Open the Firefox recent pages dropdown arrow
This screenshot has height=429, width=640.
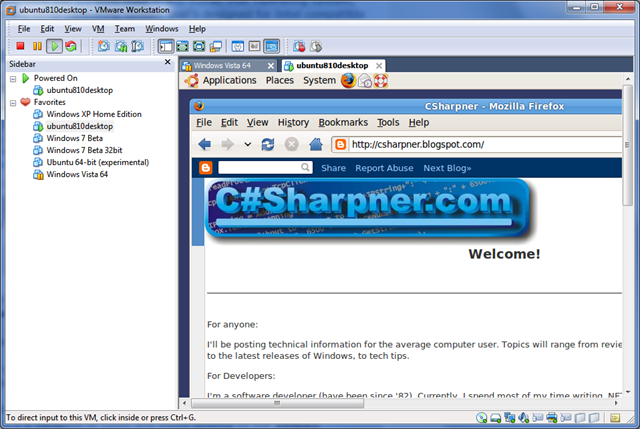point(247,144)
